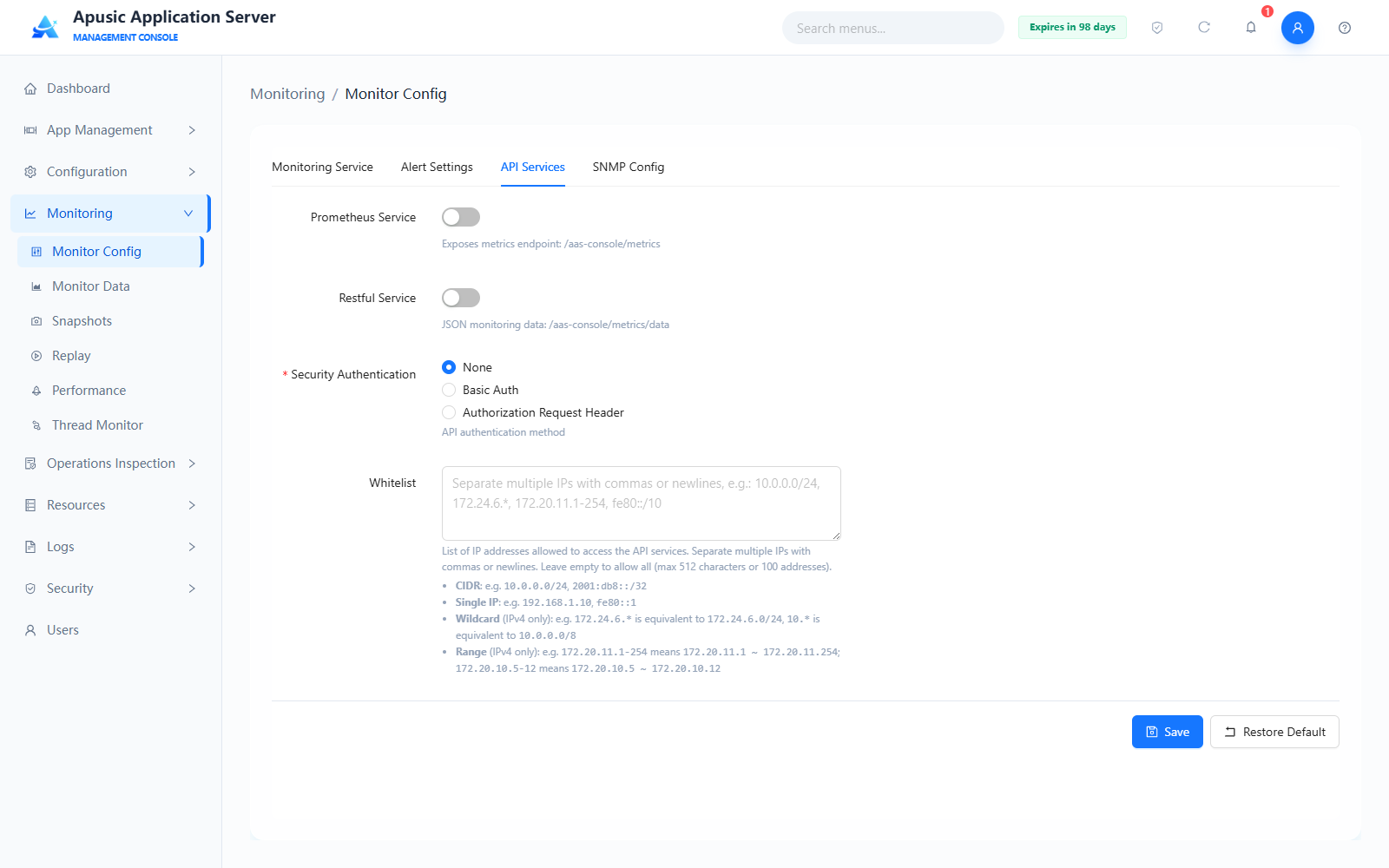Switch to Alert Settings tab
This screenshot has width=1389, height=868.
[x=437, y=167]
